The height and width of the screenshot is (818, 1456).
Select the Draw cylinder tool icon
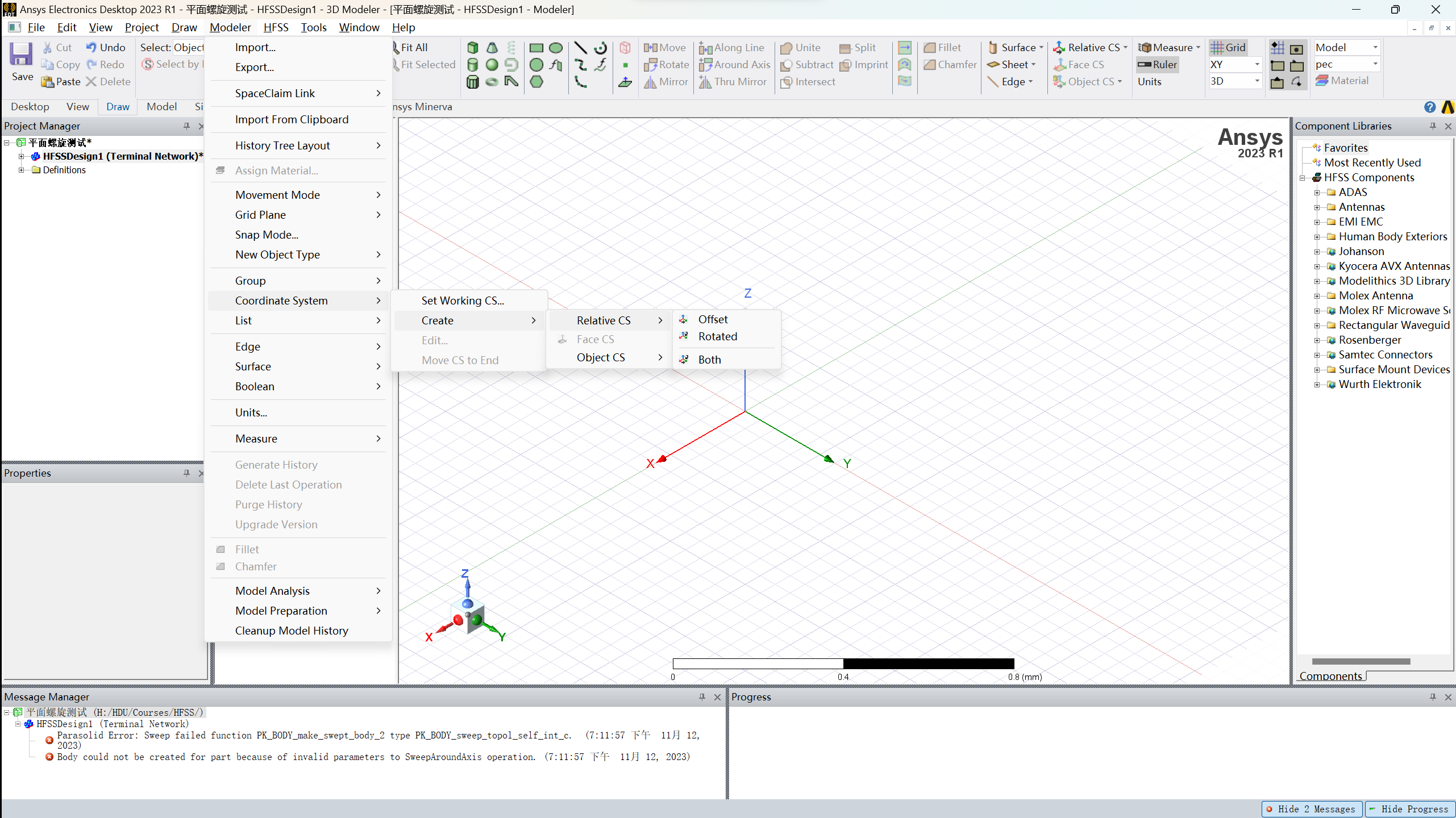point(472,65)
